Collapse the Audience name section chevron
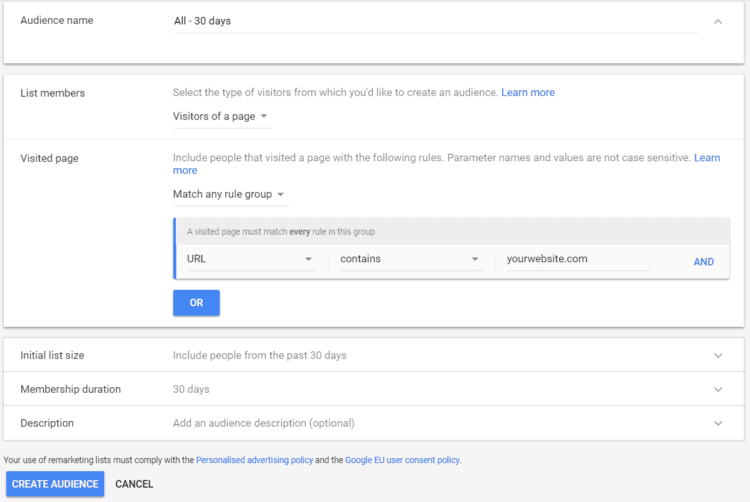 pyautogui.click(x=717, y=21)
